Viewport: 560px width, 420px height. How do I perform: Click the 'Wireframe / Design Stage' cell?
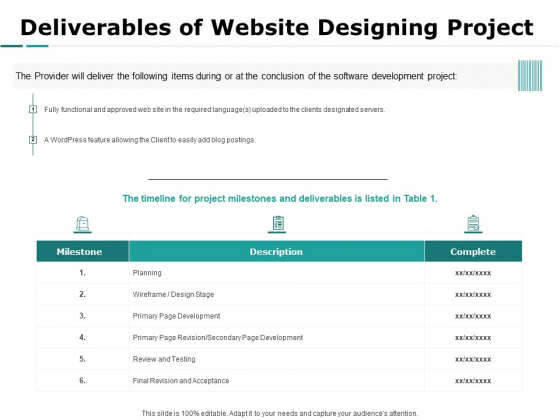276,294
